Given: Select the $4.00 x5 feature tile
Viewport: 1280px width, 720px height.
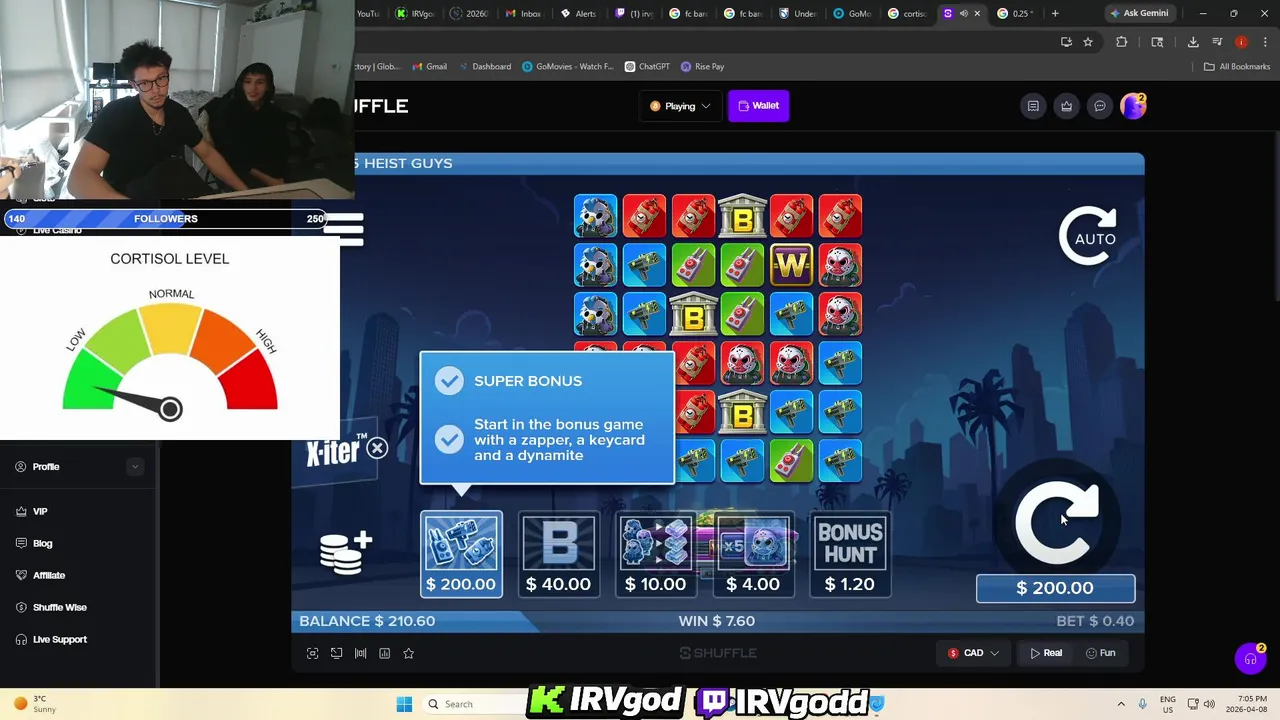Looking at the screenshot, I should tap(752, 555).
